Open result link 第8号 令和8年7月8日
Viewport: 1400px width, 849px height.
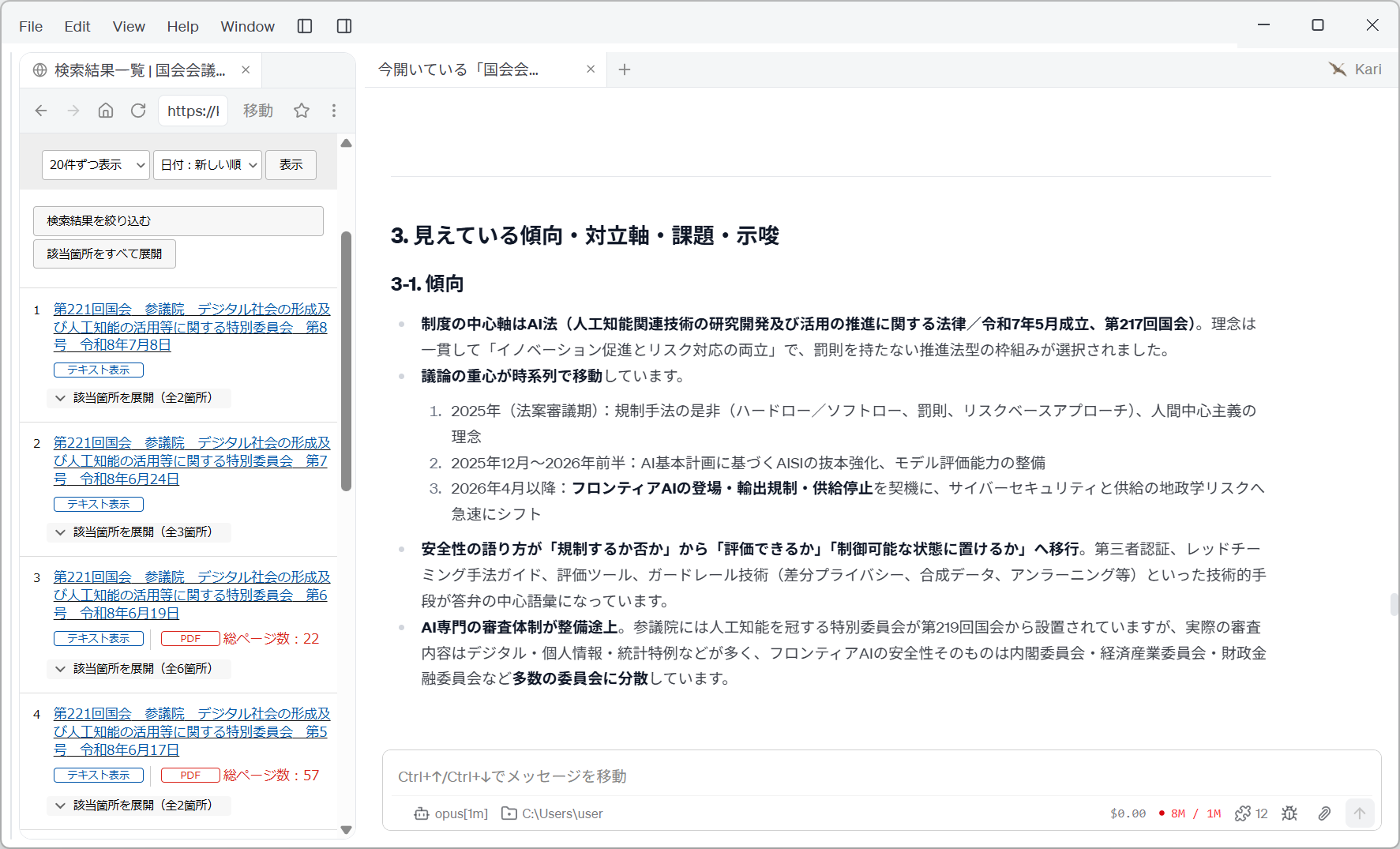[x=192, y=327]
